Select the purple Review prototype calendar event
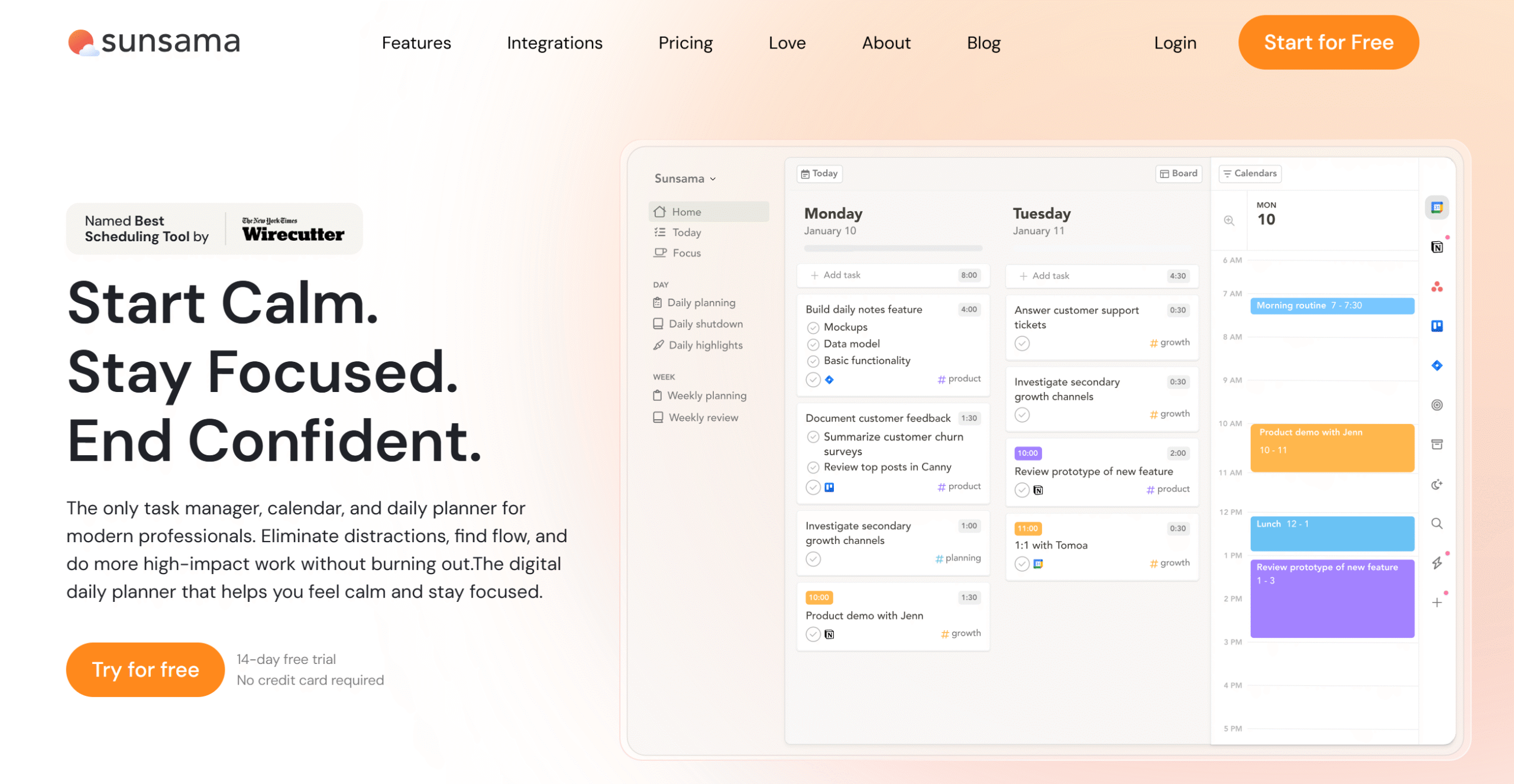This screenshot has height=784, width=1514. (1332, 598)
